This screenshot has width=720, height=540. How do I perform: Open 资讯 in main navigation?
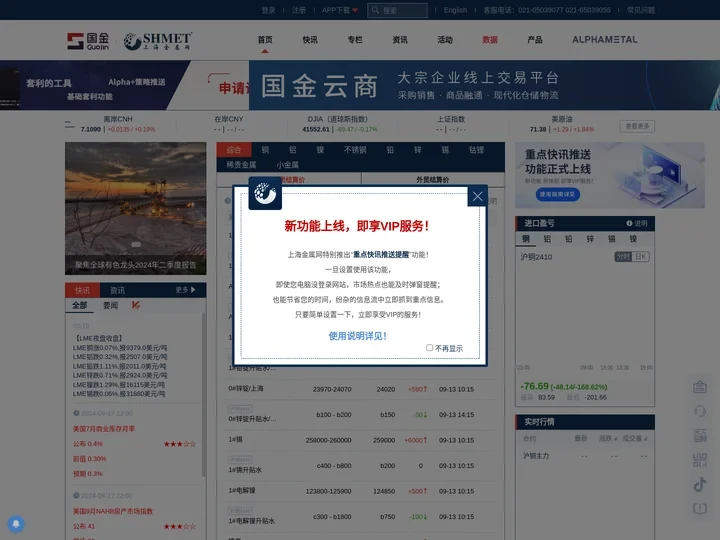tap(400, 40)
